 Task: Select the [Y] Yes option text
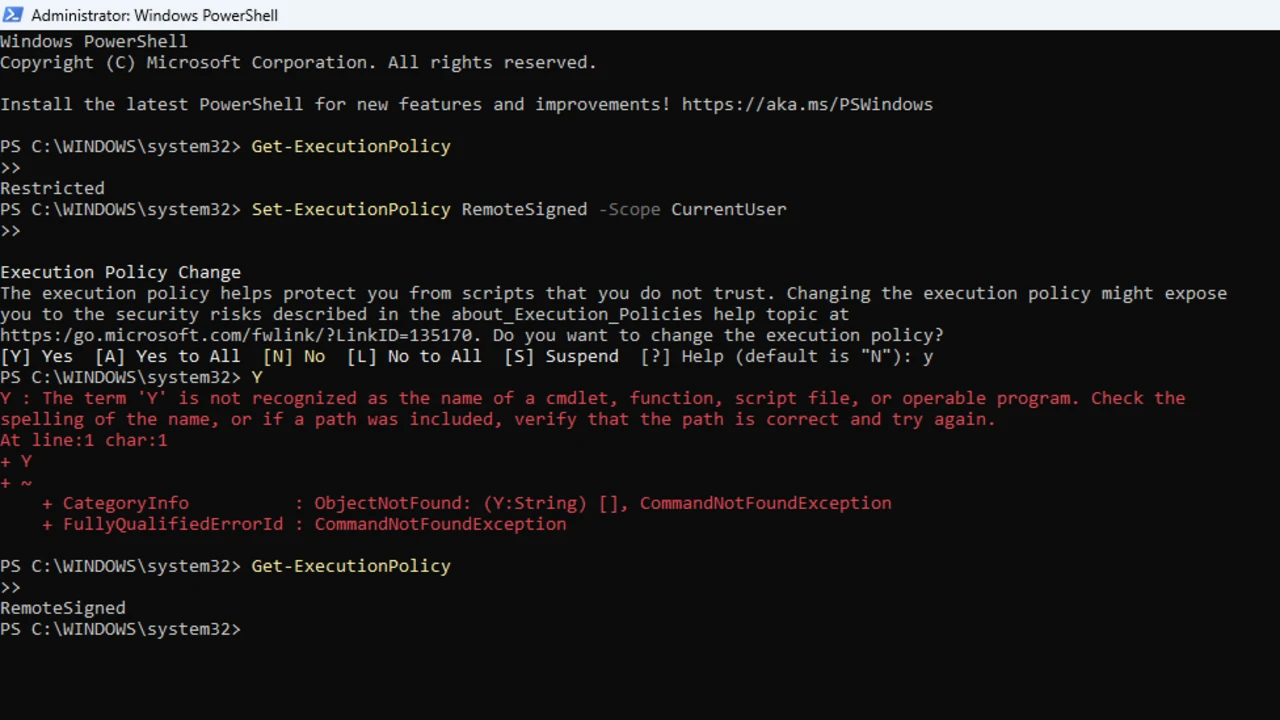tap(38, 356)
